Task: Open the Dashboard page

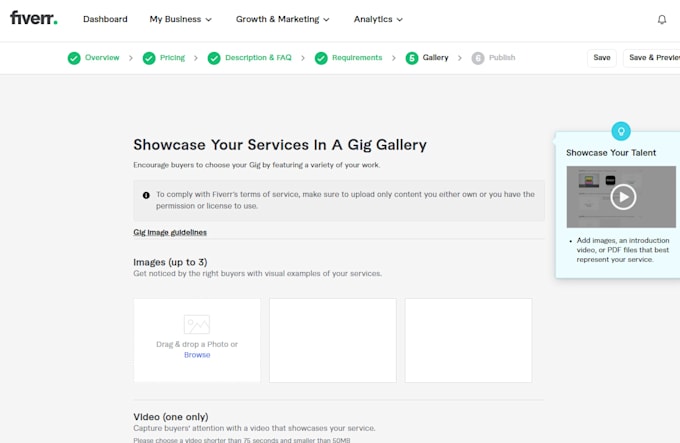Action: click(105, 19)
